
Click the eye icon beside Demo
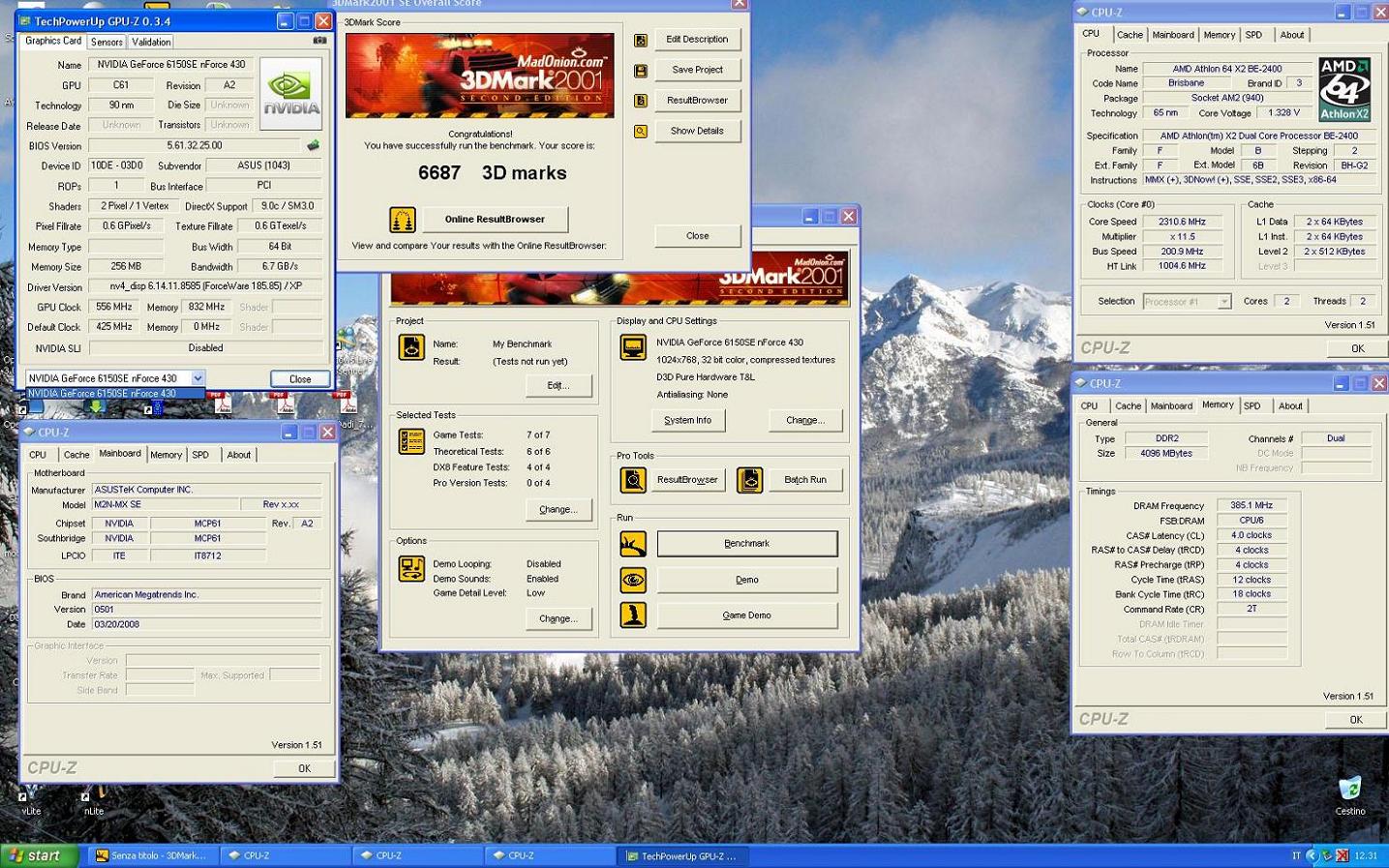[x=633, y=580]
